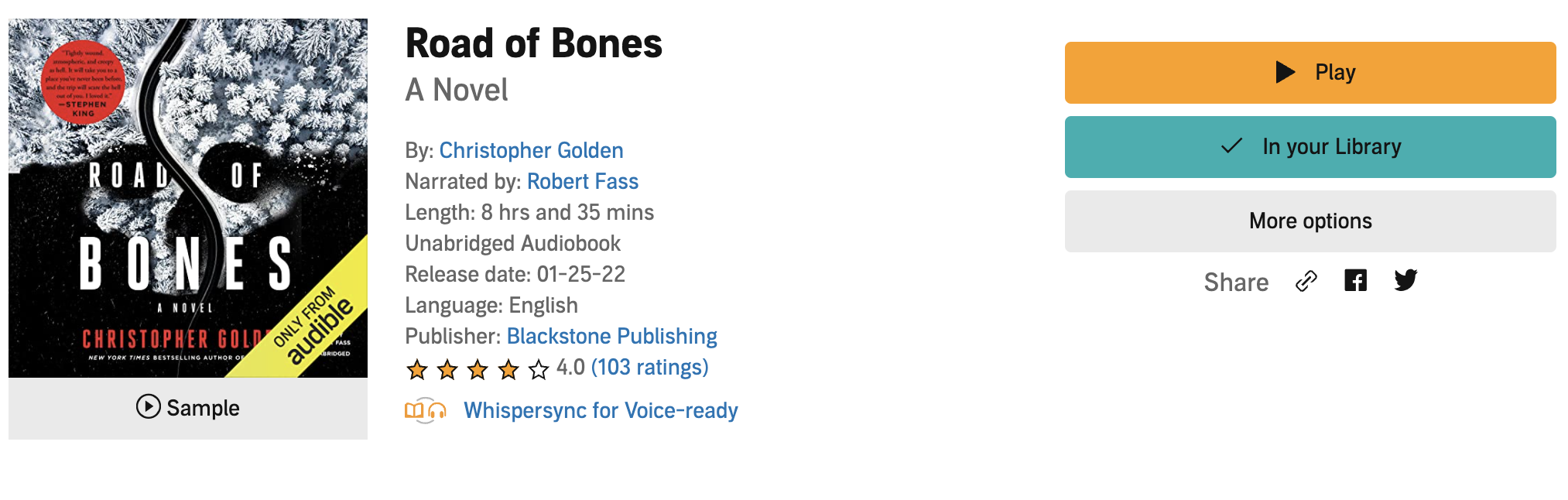Click the empty fifth rating star
The image size is (1568, 500).
pyautogui.click(x=539, y=369)
